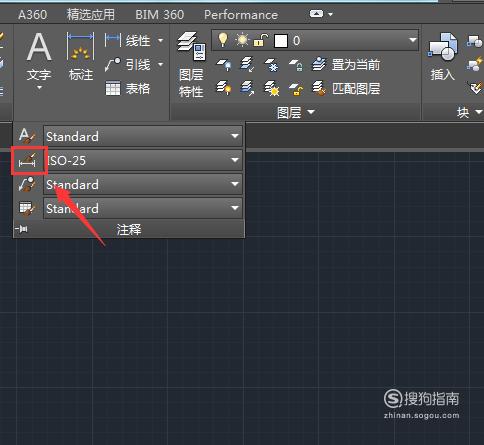Open the Dimension Style manager icon
This screenshot has width=484, height=445.
coord(28,160)
